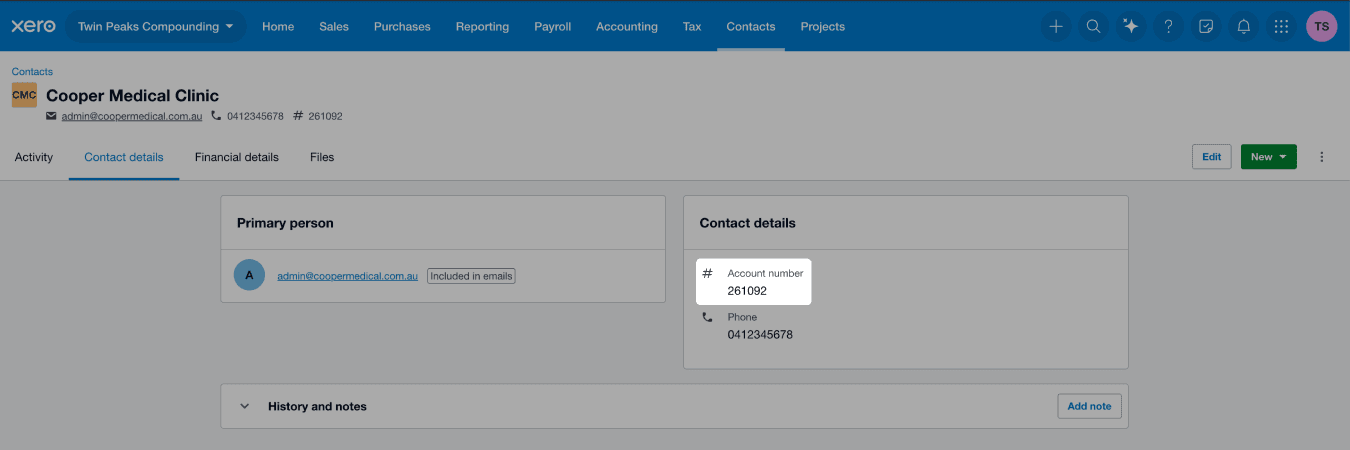Switch to the Financial details tab

(237, 157)
